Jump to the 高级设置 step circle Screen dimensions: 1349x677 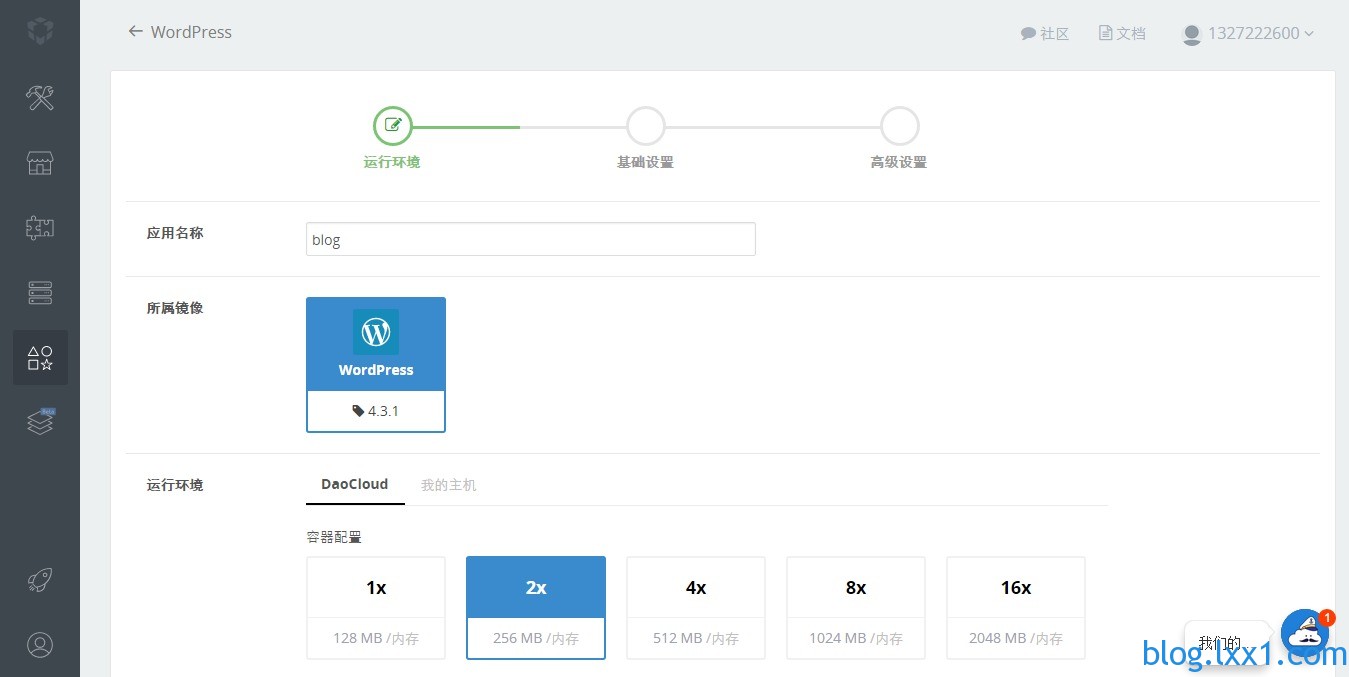coord(900,126)
